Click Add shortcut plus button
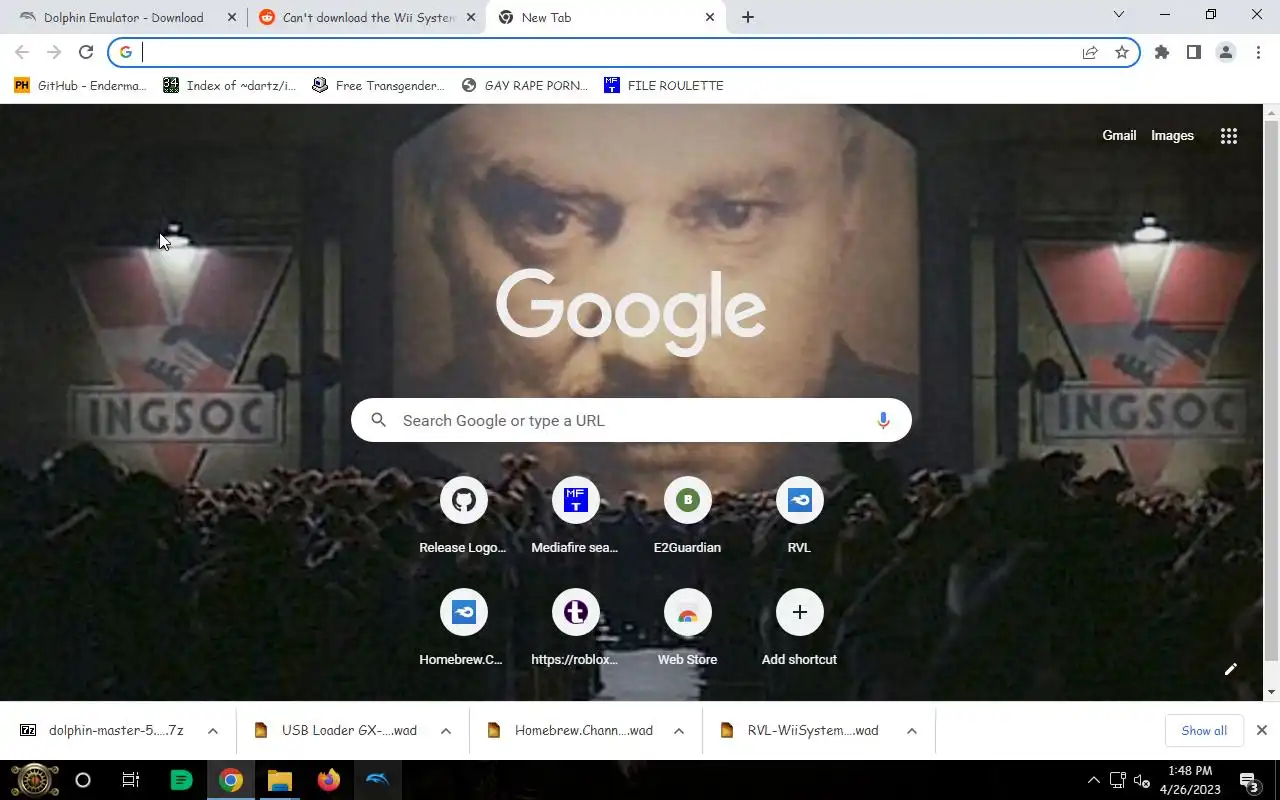The height and width of the screenshot is (800, 1280). [799, 612]
